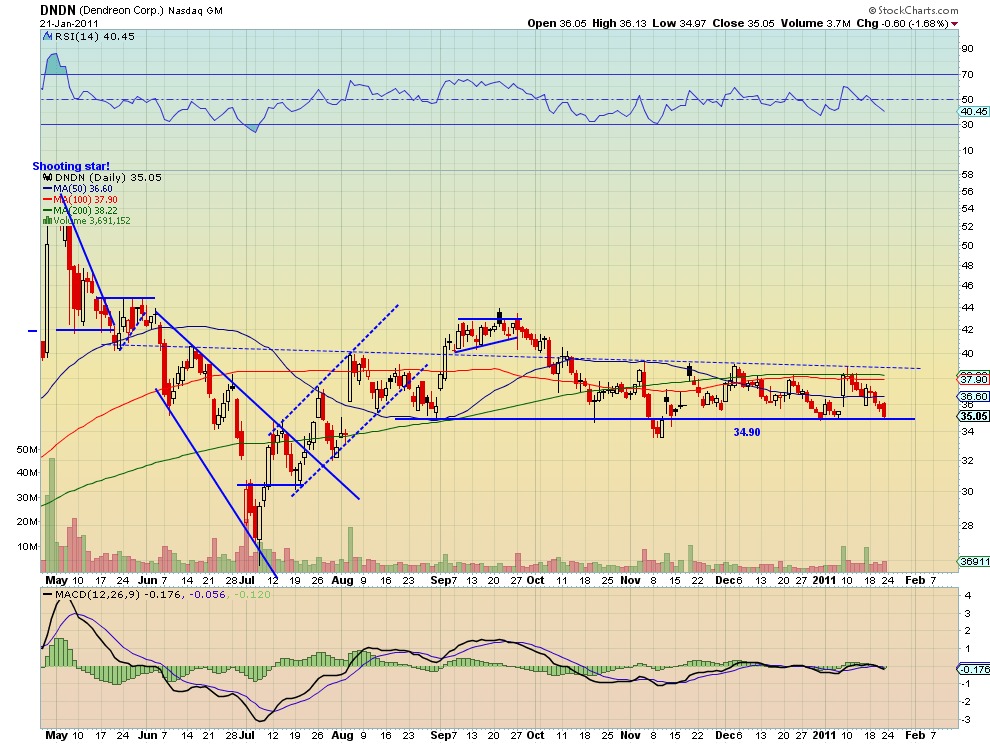This screenshot has width=990, height=744.
Task: Click the red down arrow after Chg value
Action: (x=955, y=24)
